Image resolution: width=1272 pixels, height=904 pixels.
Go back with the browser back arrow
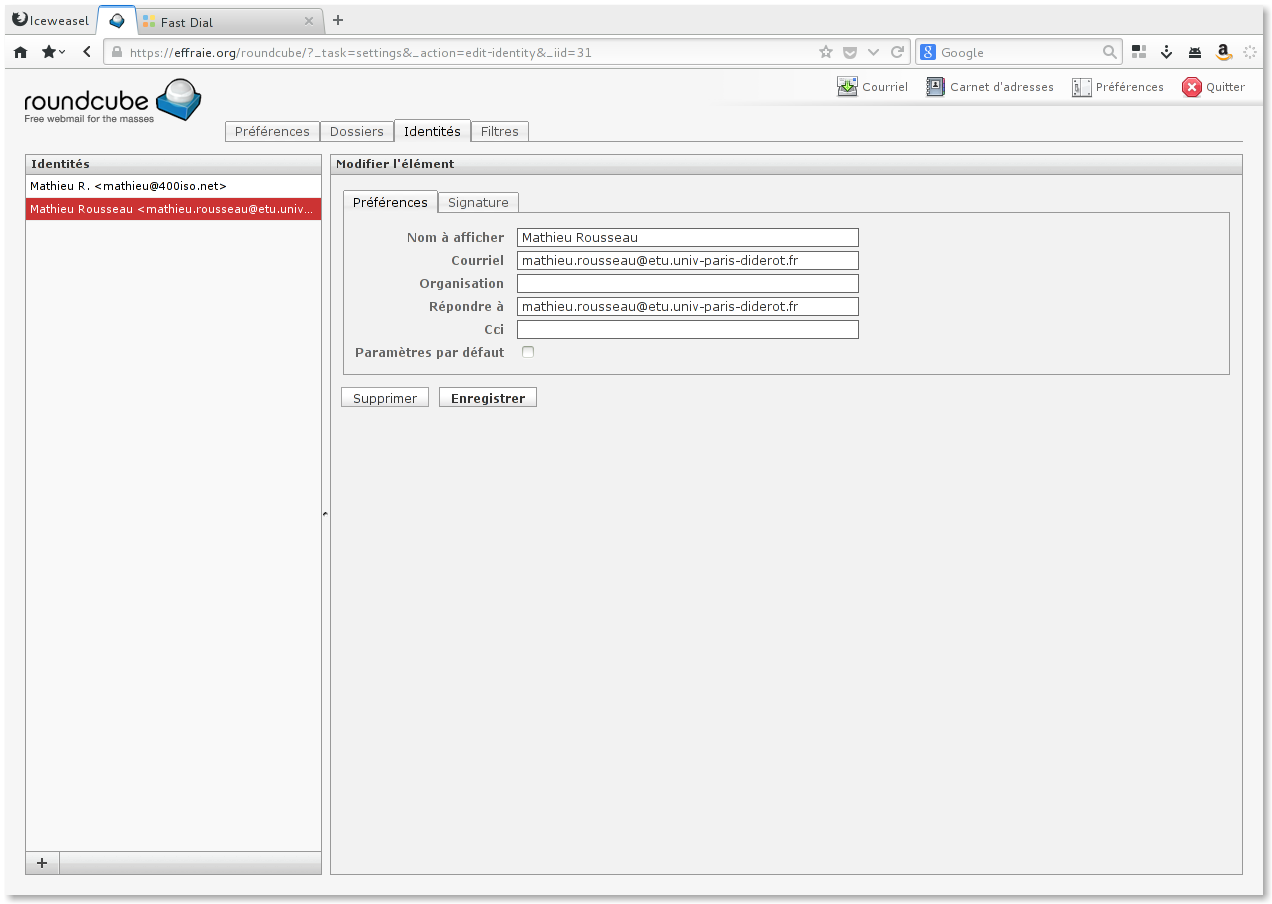87,52
